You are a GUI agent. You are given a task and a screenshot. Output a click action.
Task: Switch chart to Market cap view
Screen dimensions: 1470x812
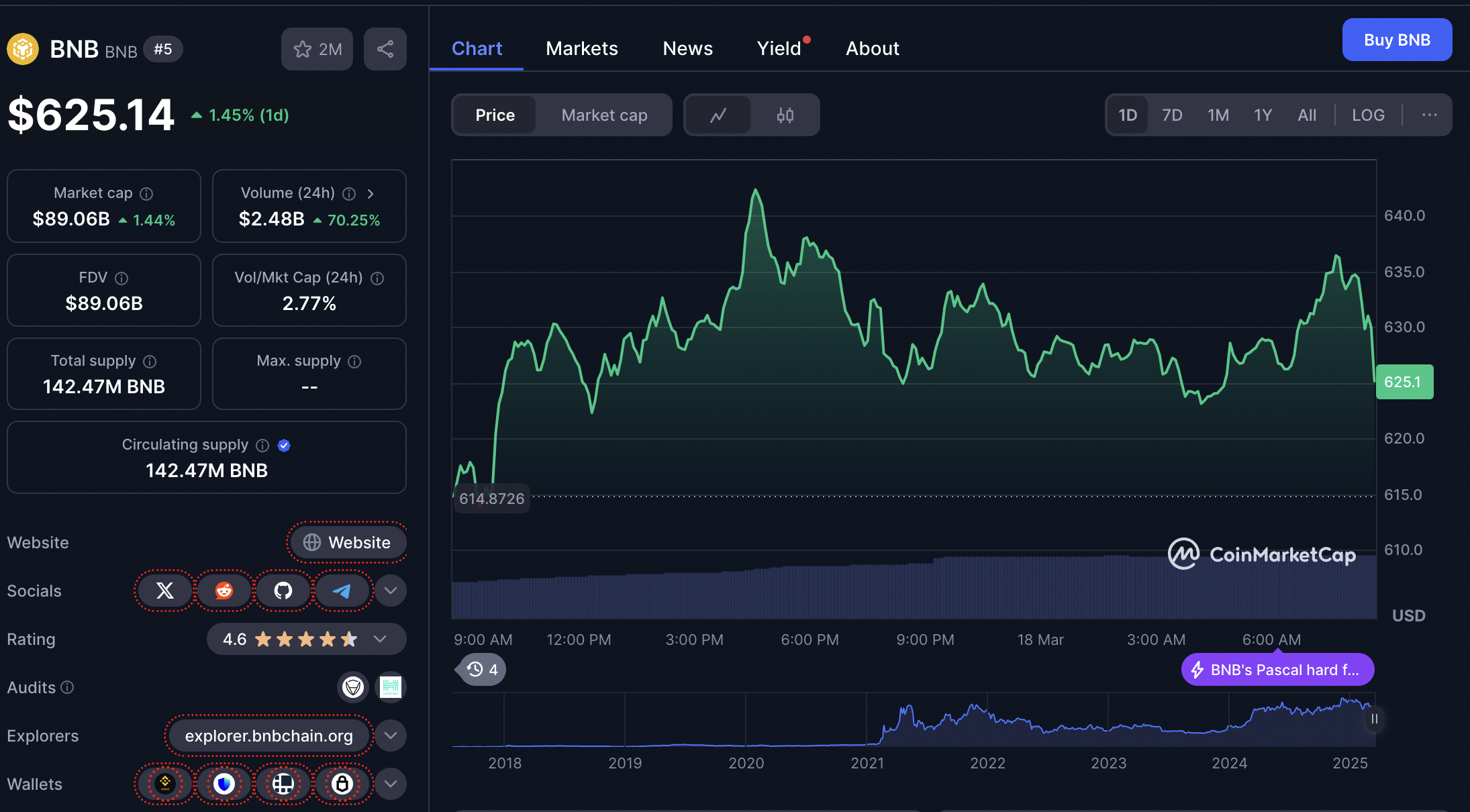tap(603, 115)
